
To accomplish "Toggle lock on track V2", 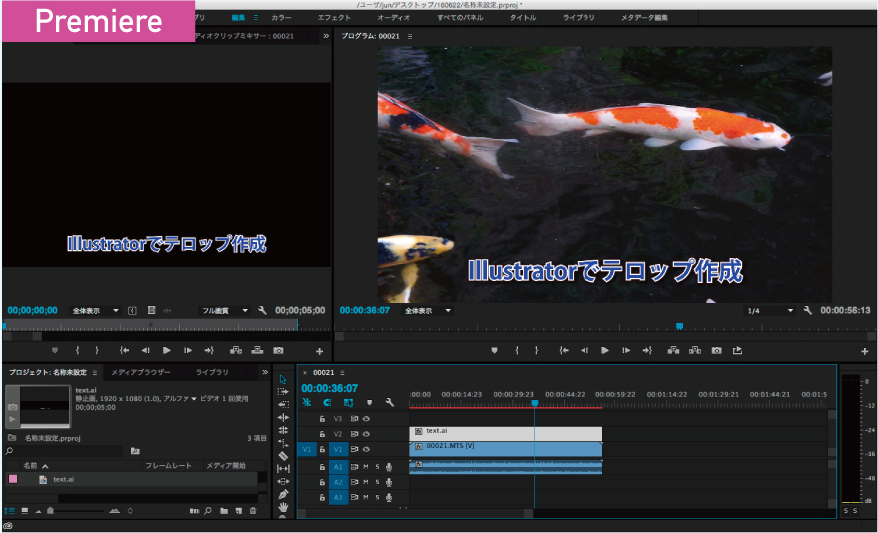I will (322, 434).
